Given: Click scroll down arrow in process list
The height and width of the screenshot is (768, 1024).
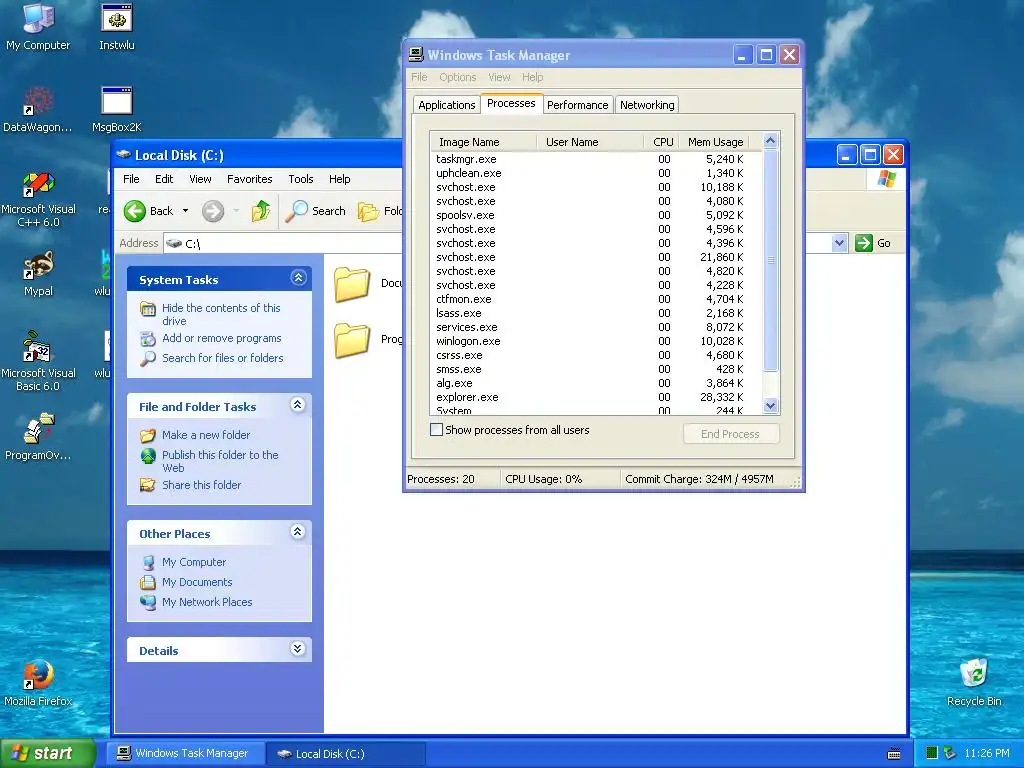Looking at the screenshot, I should (x=771, y=406).
